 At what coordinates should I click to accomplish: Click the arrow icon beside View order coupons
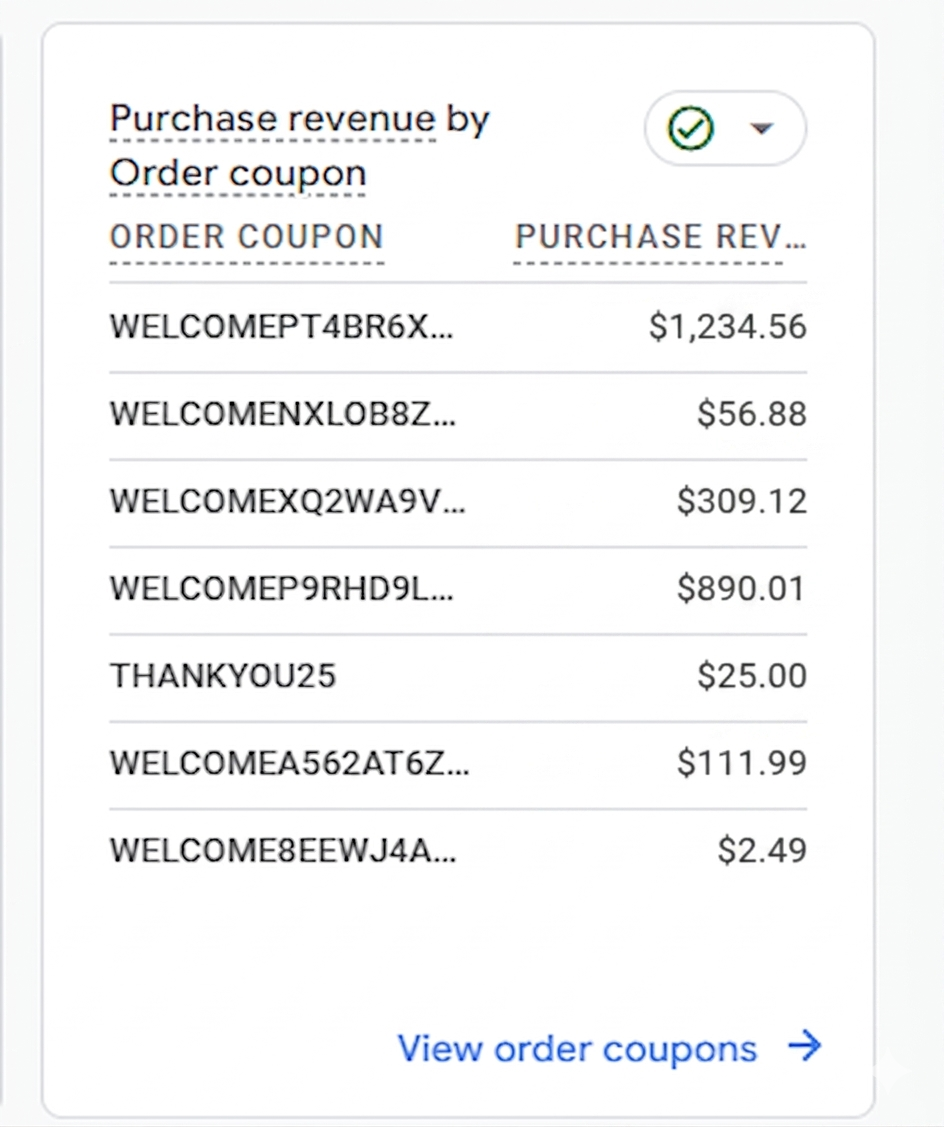pyautogui.click(x=803, y=1048)
